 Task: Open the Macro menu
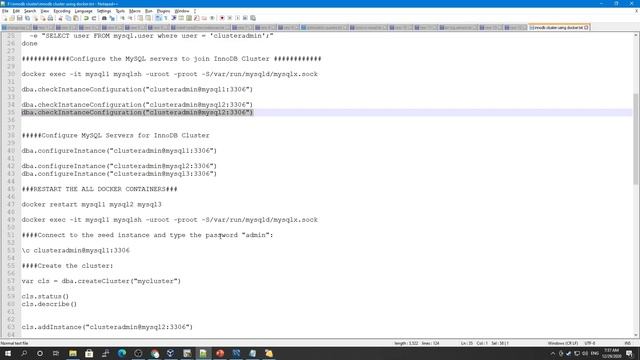(135, 11)
